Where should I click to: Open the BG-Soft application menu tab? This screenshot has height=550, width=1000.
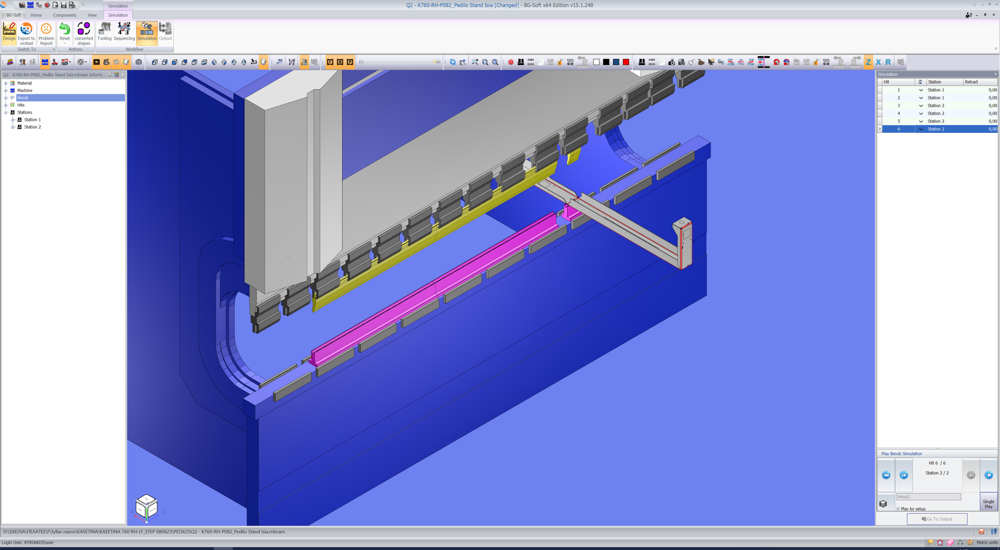[13, 15]
